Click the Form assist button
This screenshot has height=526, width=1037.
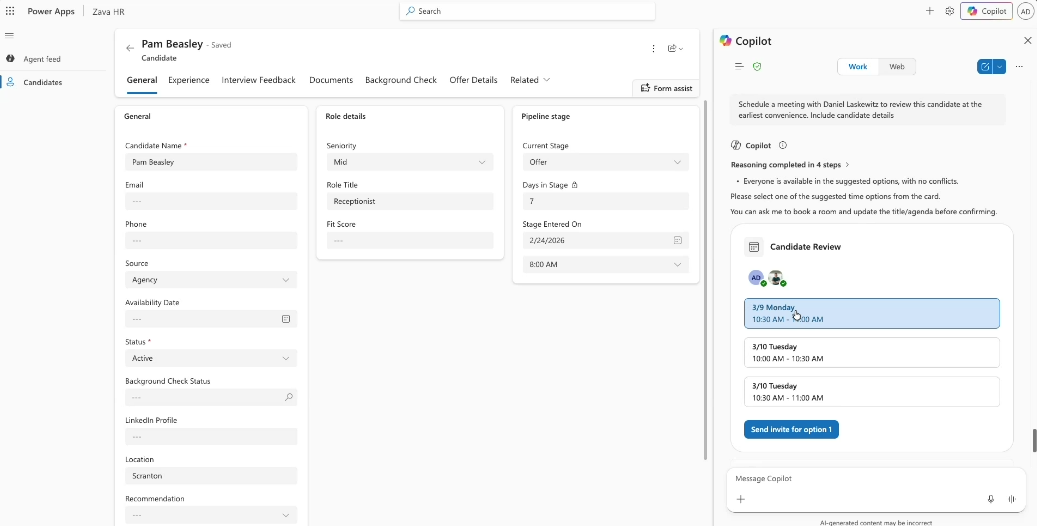point(666,88)
